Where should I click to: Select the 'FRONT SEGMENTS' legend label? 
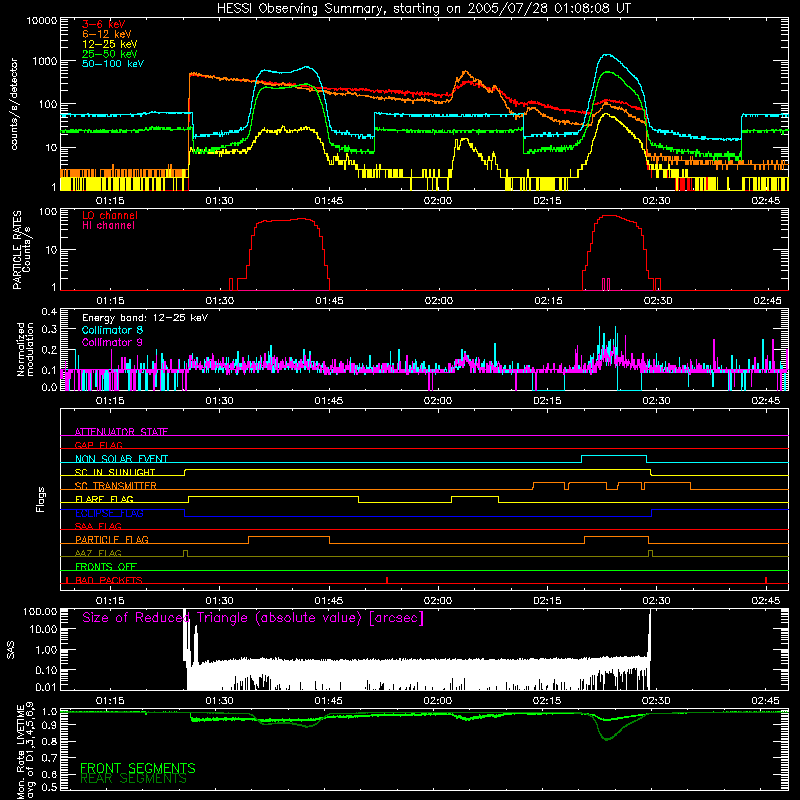tap(138, 768)
